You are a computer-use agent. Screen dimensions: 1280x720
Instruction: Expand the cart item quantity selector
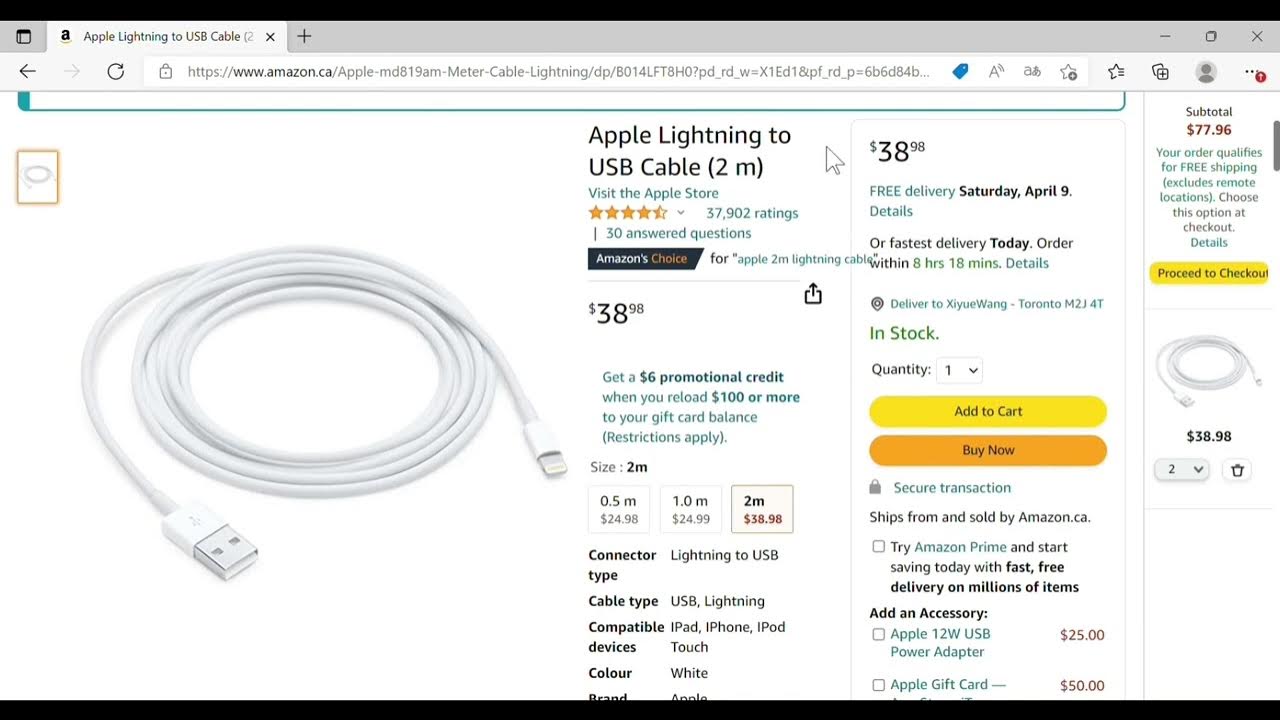[1182, 470]
